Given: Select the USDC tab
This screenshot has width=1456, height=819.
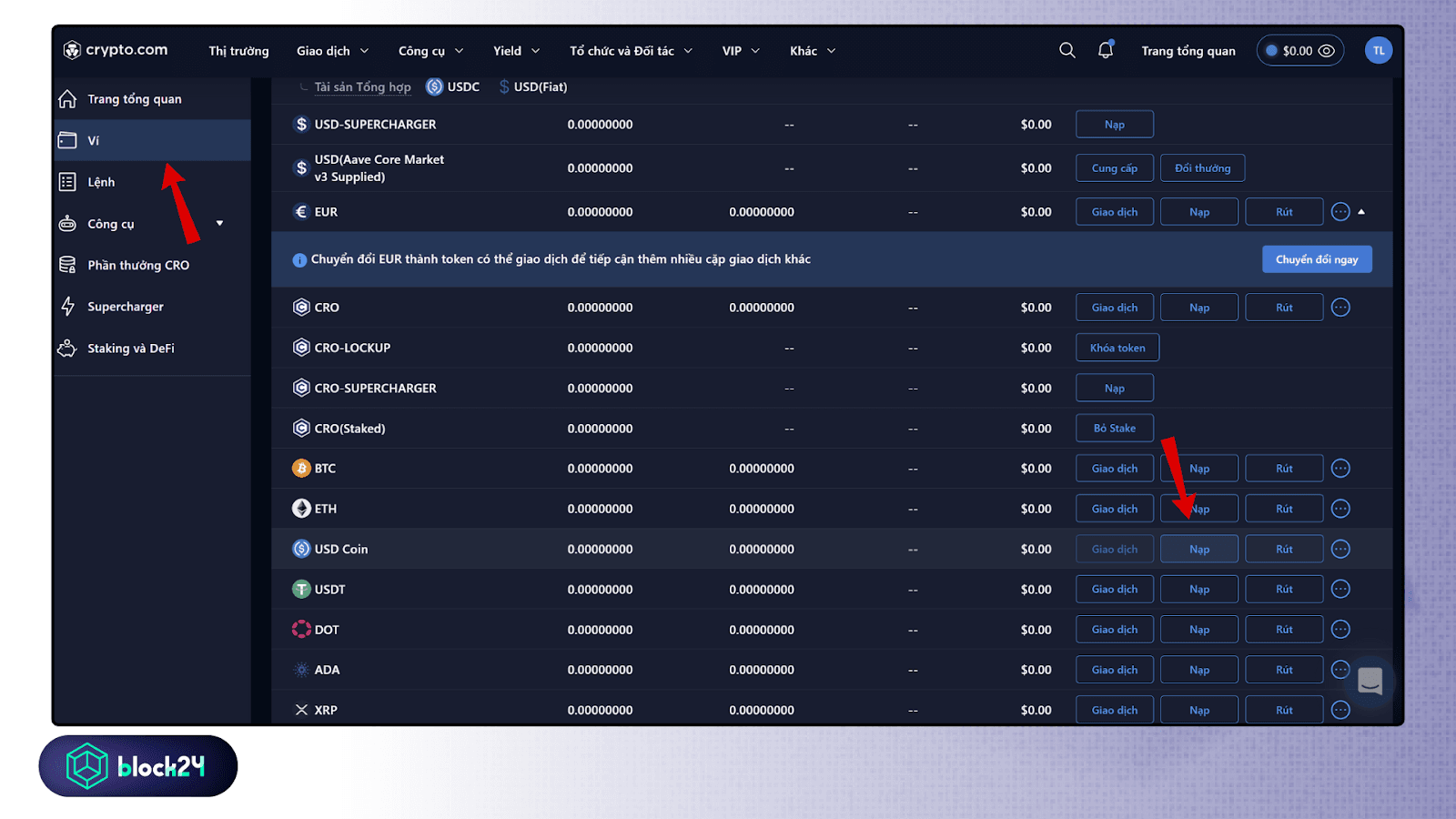Looking at the screenshot, I should pos(453,86).
